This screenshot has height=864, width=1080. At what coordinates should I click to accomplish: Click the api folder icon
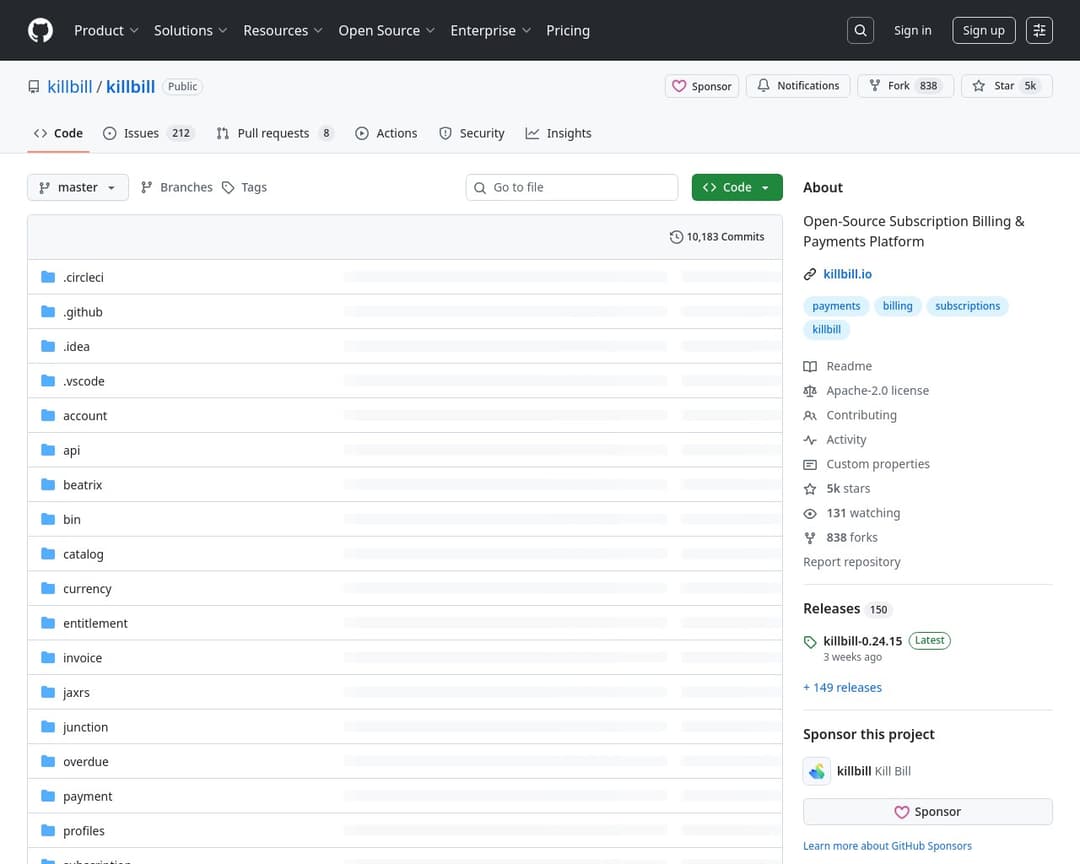pyautogui.click(x=48, y=450)
